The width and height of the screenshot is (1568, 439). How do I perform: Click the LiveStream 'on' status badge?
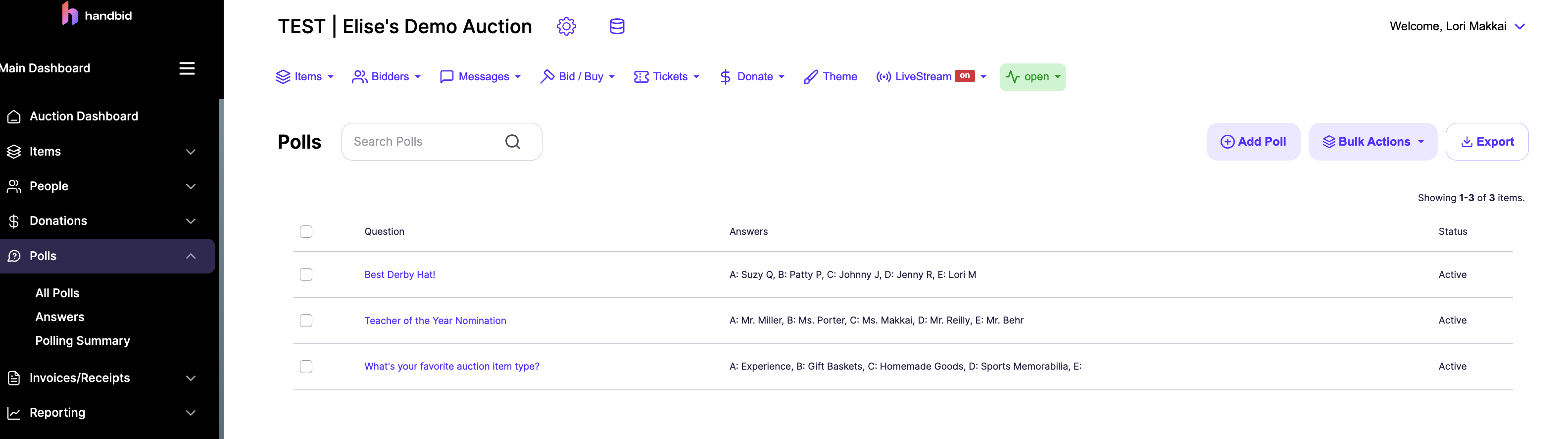click(965, 76)
